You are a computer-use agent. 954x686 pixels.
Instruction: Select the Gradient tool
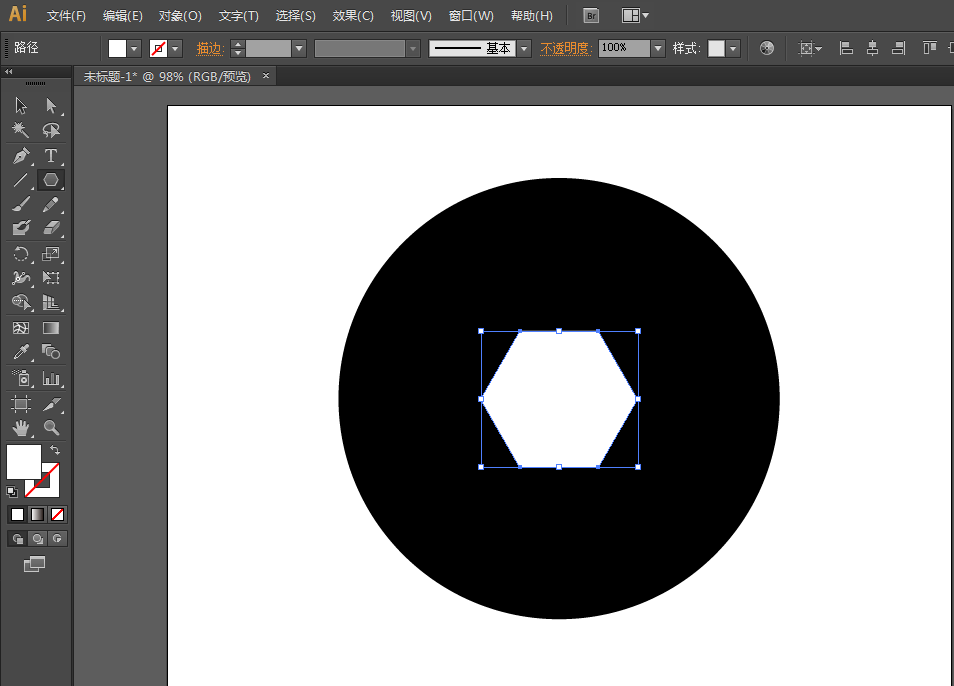coord(52,326)
